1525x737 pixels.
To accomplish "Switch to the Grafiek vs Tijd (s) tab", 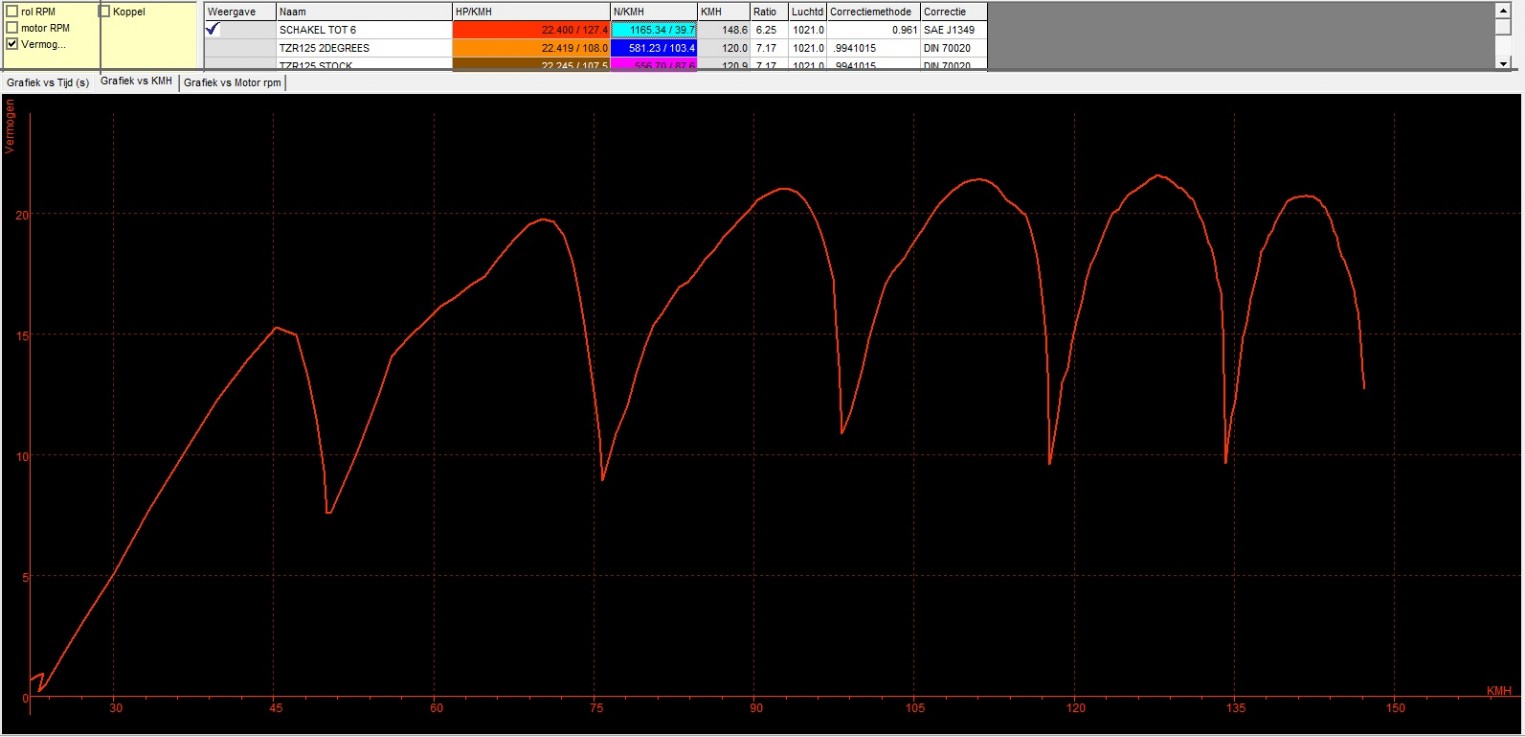I will tap(47, 83).
